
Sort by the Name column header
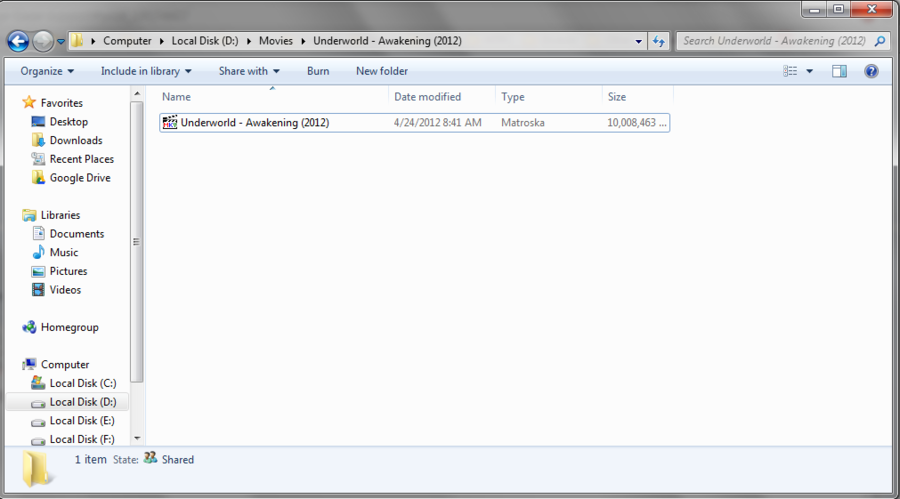click(273, 96)
